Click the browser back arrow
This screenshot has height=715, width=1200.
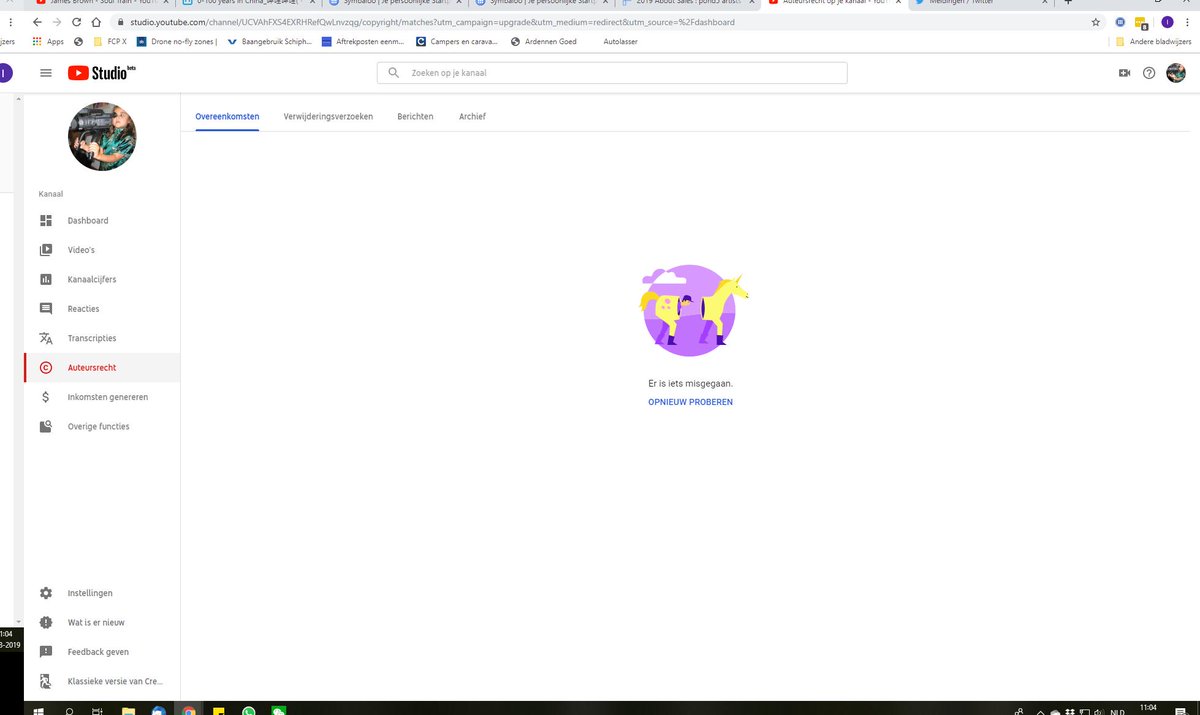pos(37,22)
